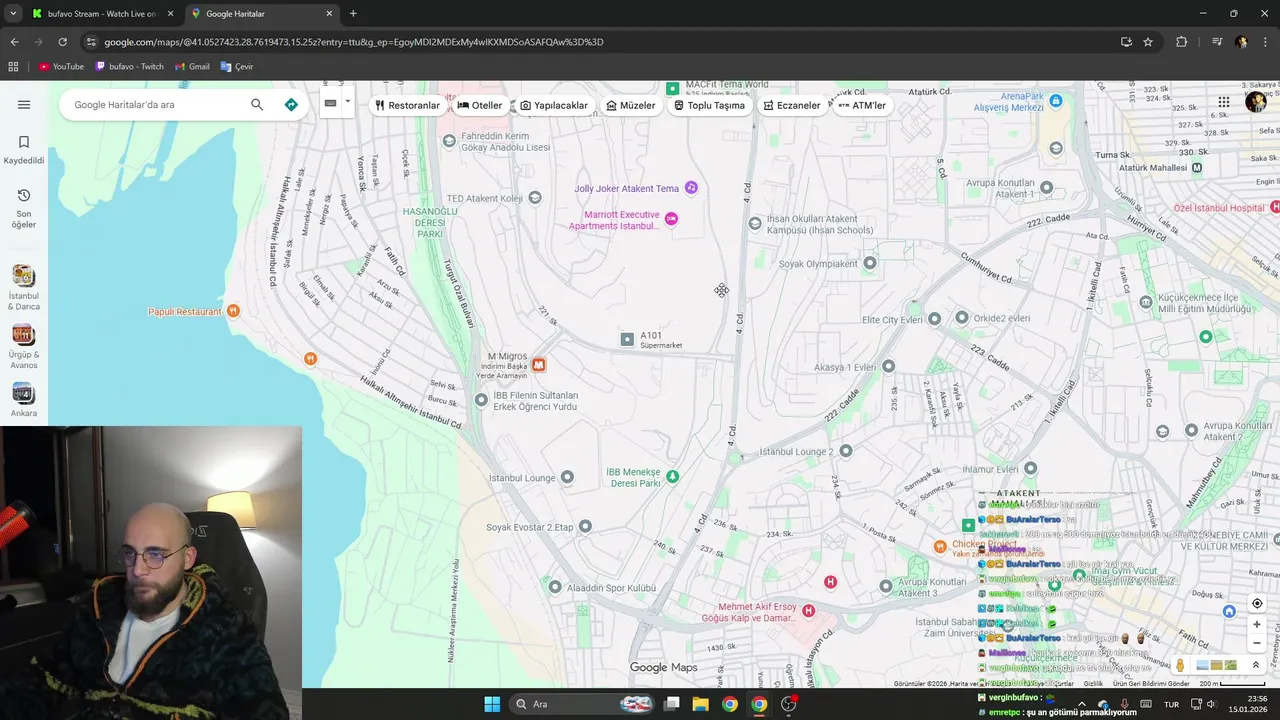This screenshot has height=720, width=1280.
Task: Filter map by Müzeler
Action: tap(631, 105)
